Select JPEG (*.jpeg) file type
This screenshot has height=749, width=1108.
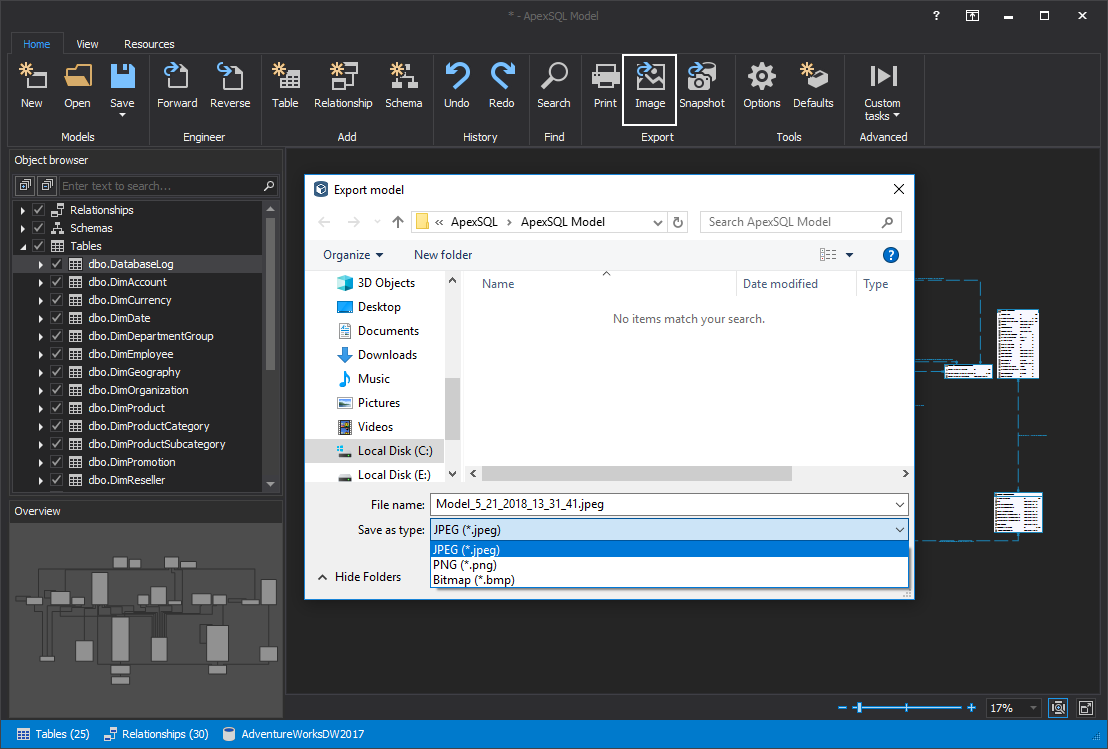point(669,549)
